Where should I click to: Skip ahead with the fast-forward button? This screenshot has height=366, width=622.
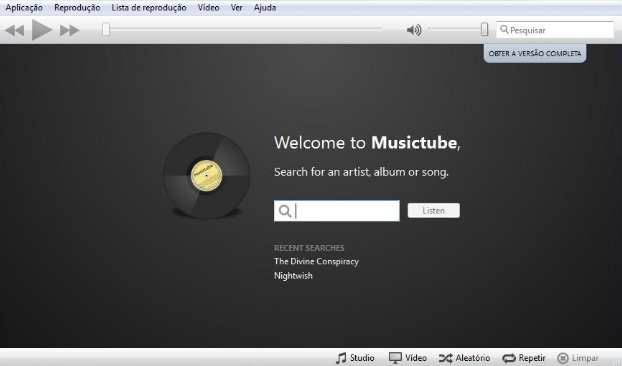click(x=69, y=30)
